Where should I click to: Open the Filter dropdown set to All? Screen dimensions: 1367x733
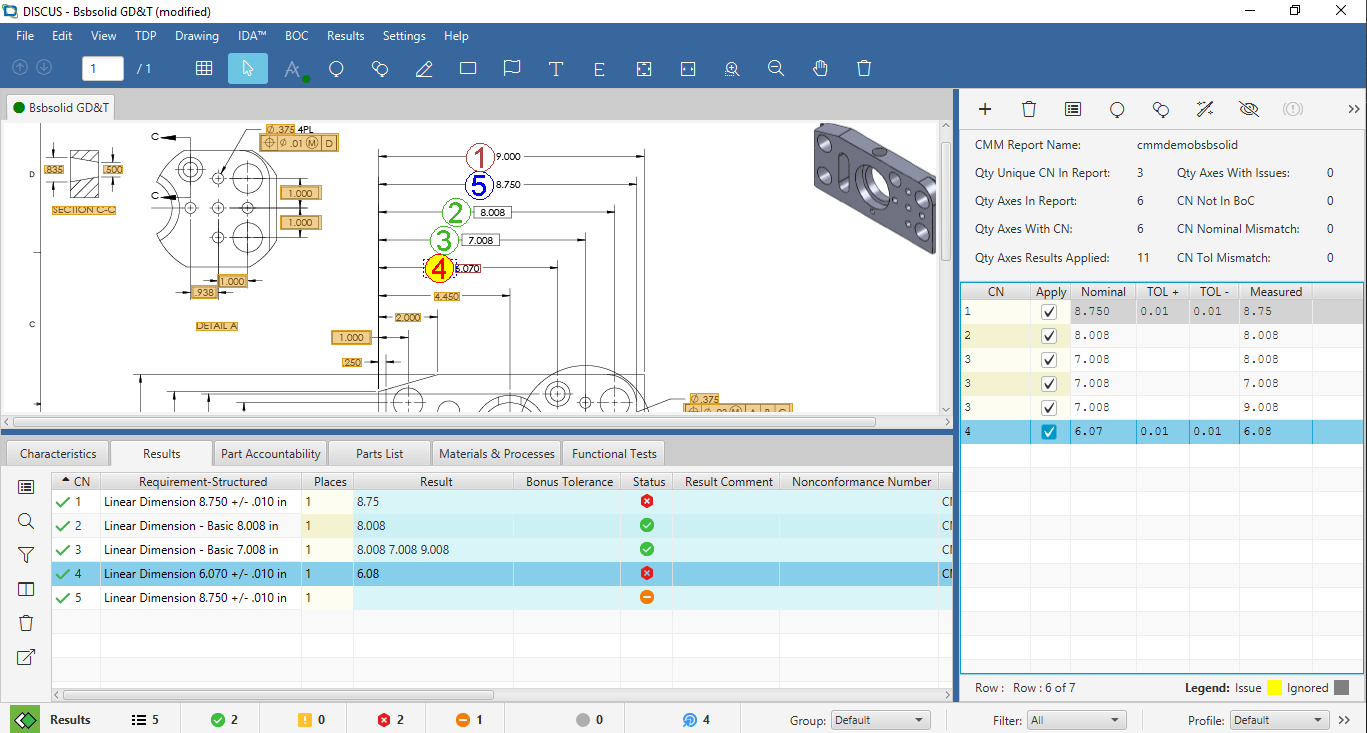[x=1075, y=720]
